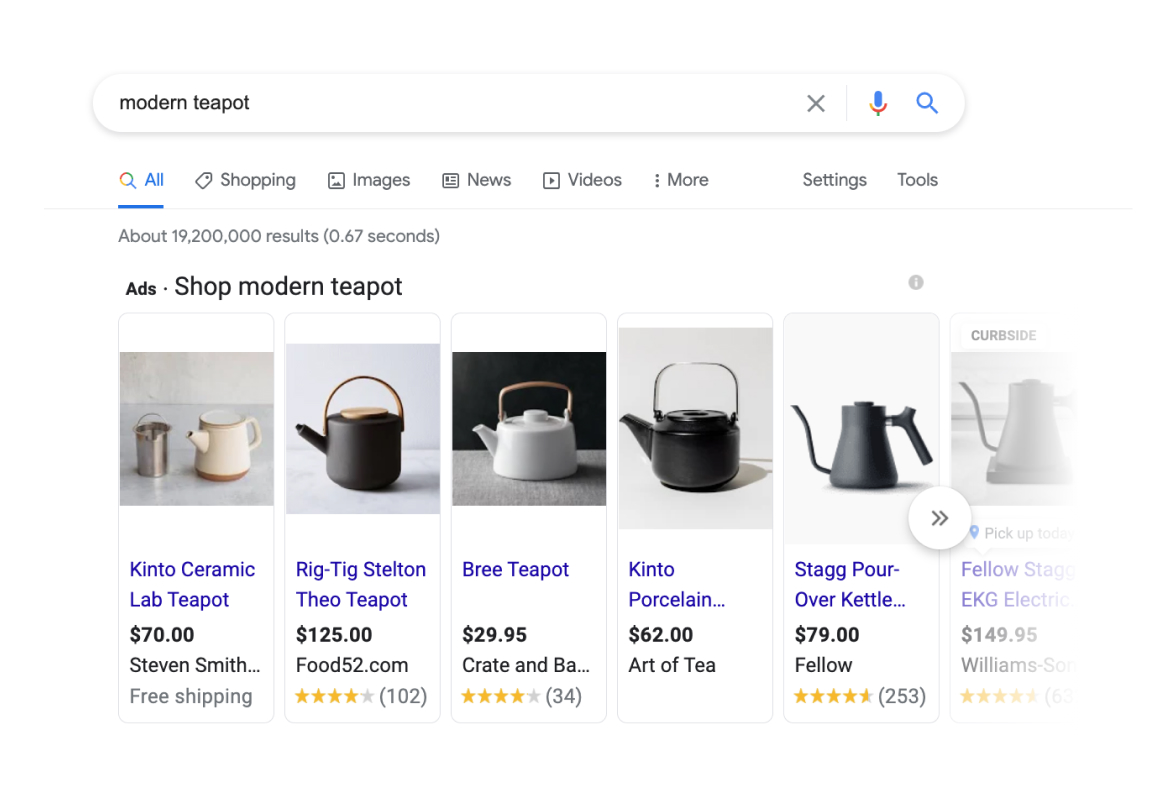1176x800 pixels.
Task: Open the search Tools options
Action: [917, 180]
